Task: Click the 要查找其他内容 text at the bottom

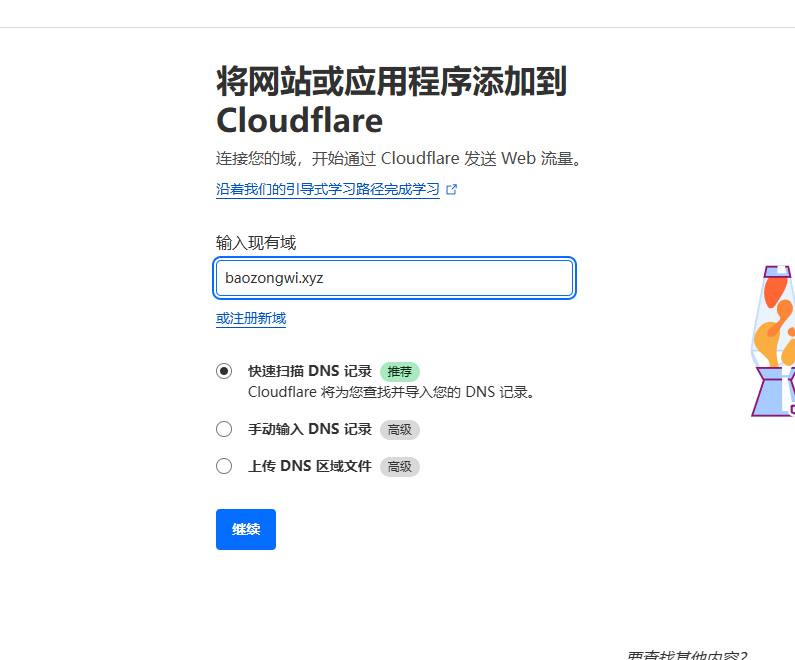Action: (688, 655)
